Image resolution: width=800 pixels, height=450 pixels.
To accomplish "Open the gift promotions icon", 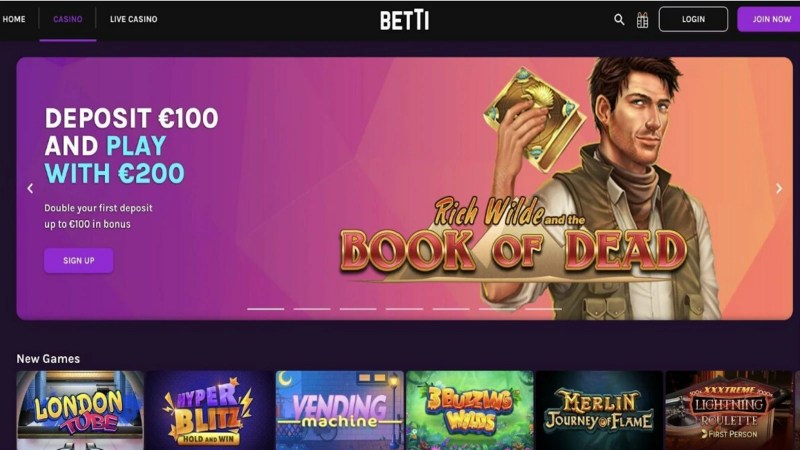I will [x=642, y=20].
